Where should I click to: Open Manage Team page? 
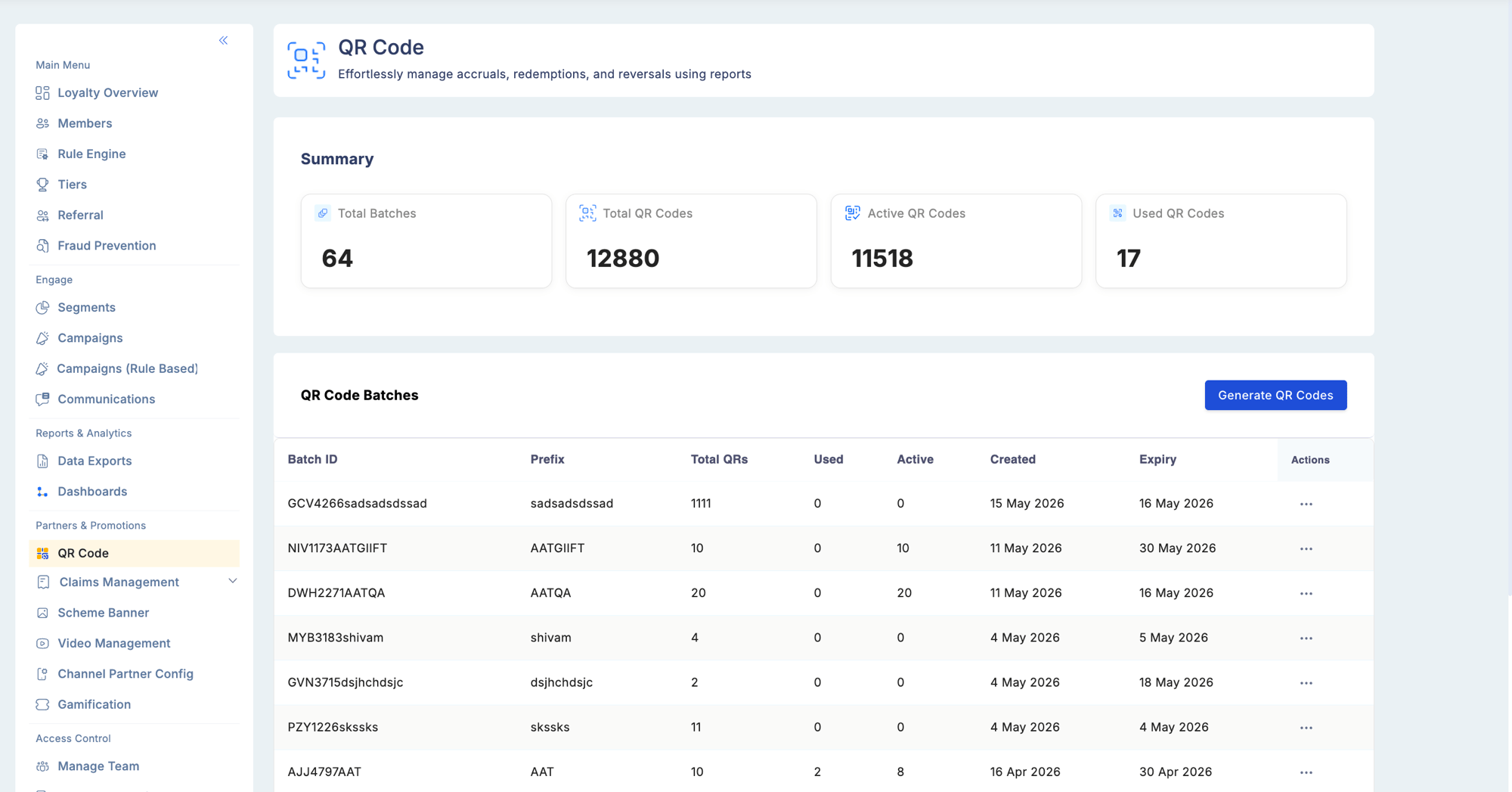click(x=98, y=766)
